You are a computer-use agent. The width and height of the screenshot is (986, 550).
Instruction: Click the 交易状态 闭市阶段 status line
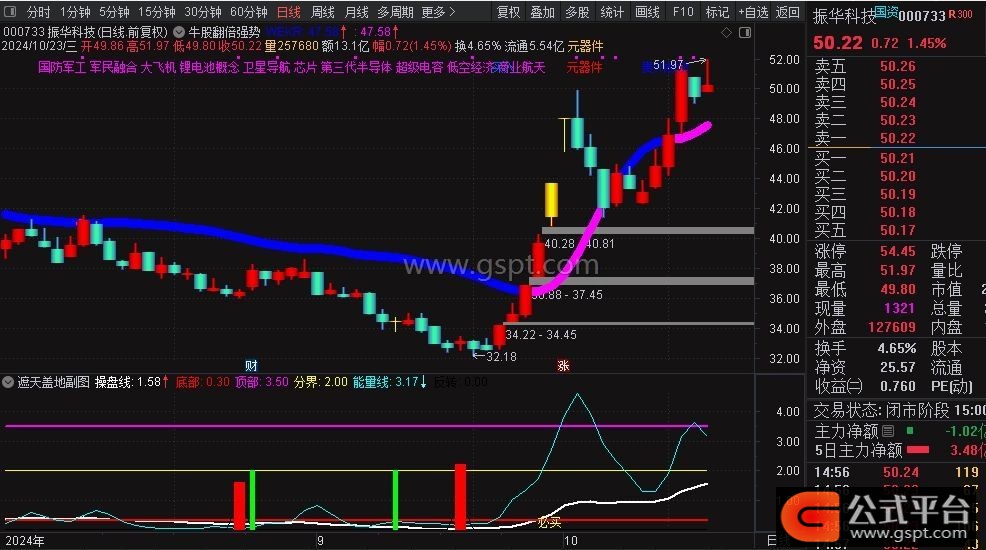tap(900, 410)
